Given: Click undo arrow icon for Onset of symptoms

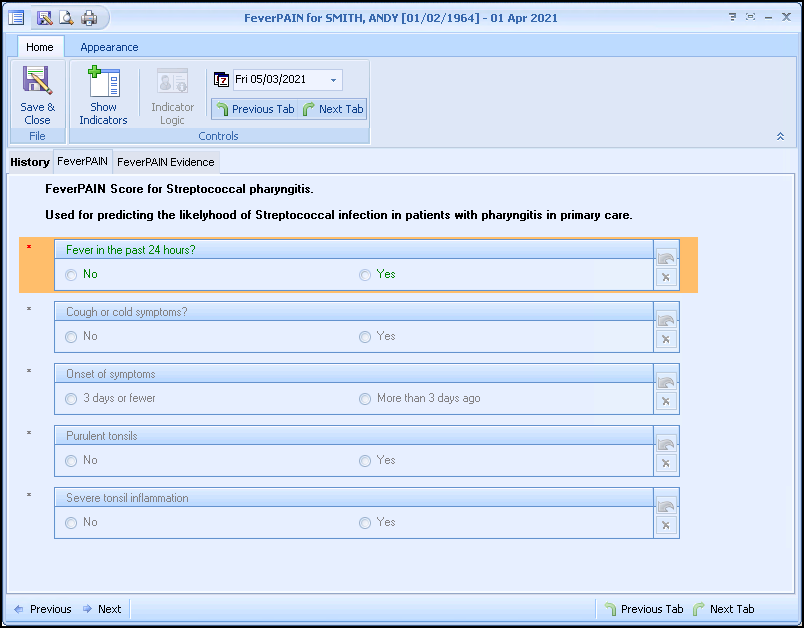Looking at the screenshot, I should [x=666, y=382].
